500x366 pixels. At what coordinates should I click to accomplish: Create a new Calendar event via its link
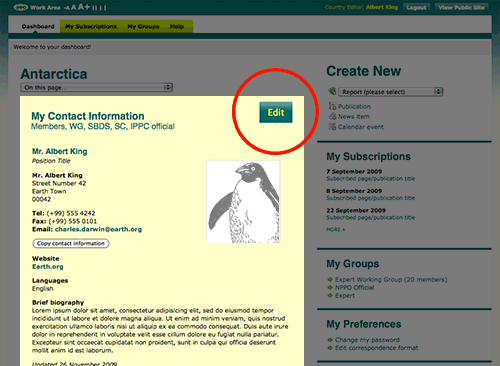[x=361, y=127]
